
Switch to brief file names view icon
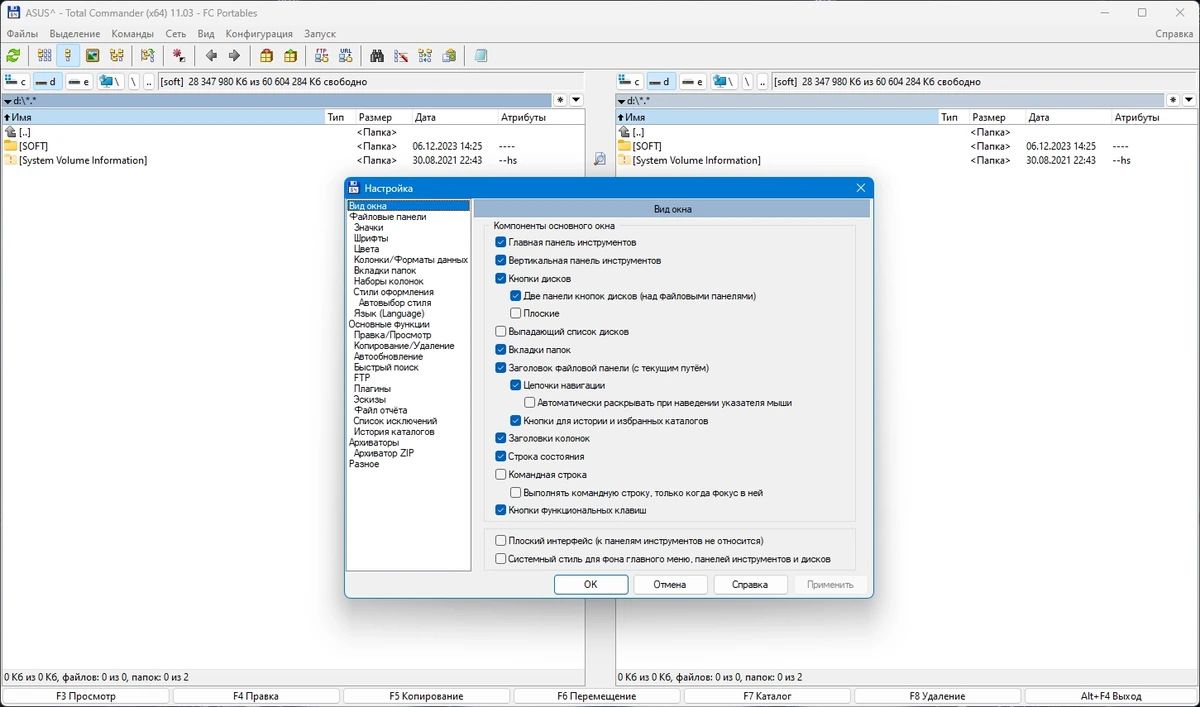[44, 56]
